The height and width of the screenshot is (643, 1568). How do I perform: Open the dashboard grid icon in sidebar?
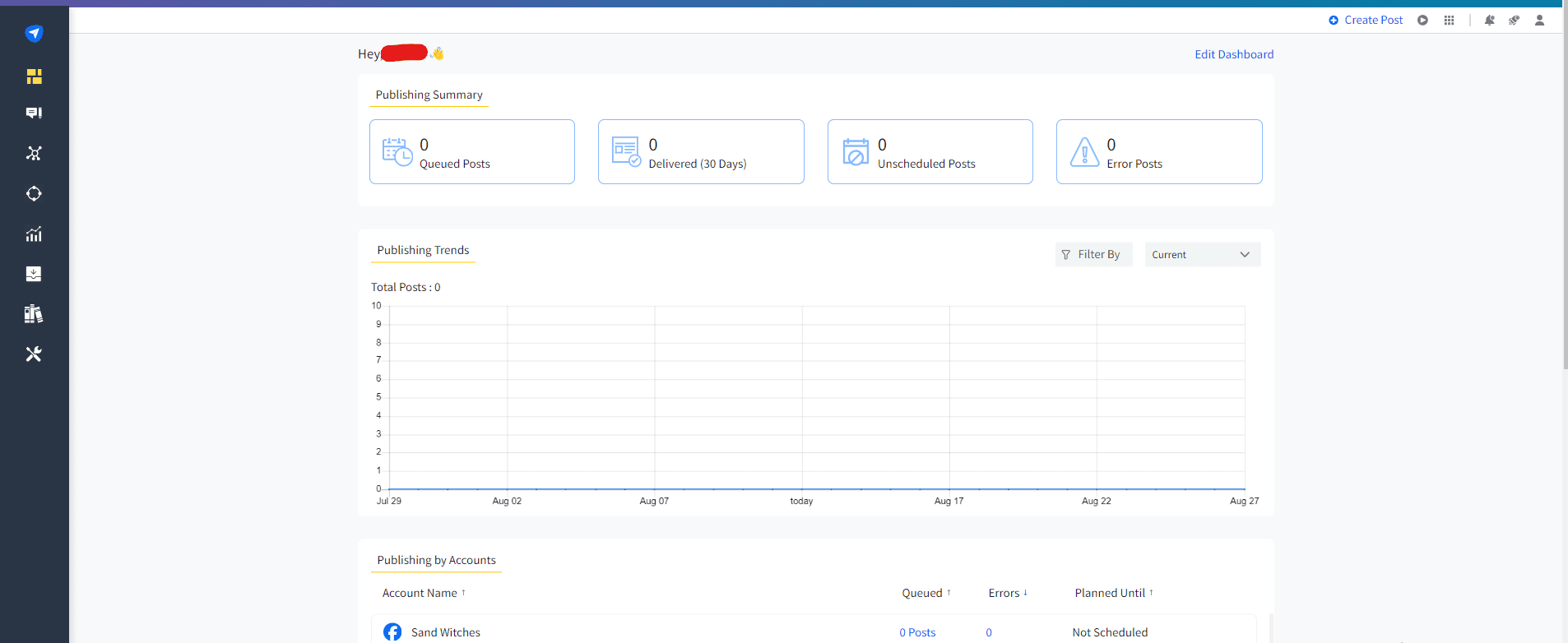coord(34,76)
